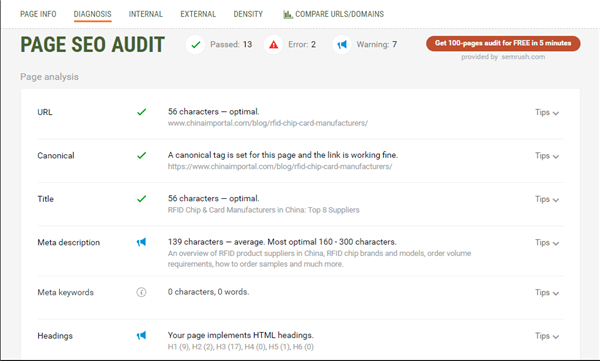Go to the Density tab
Image resolution: width=600 pixels, height=361 pixels.
coord(248,14)
